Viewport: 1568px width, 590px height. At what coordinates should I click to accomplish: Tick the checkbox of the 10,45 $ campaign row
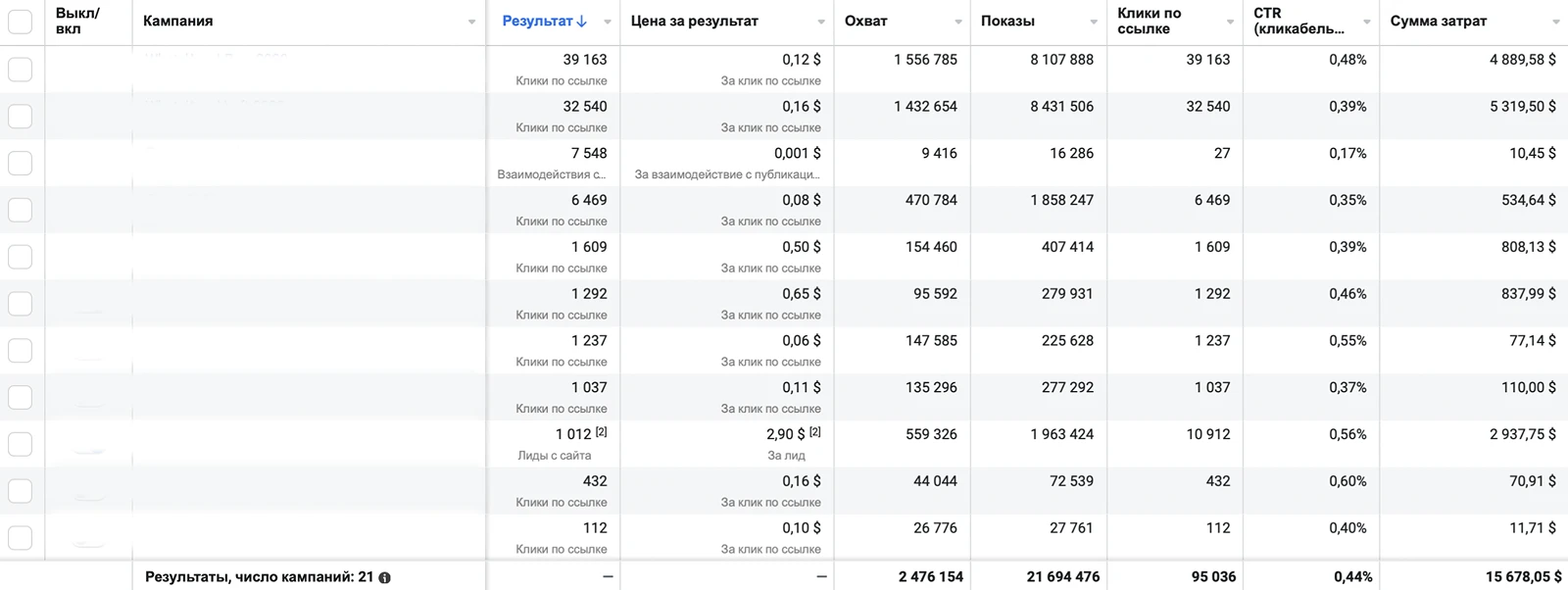tap(20, 163)
